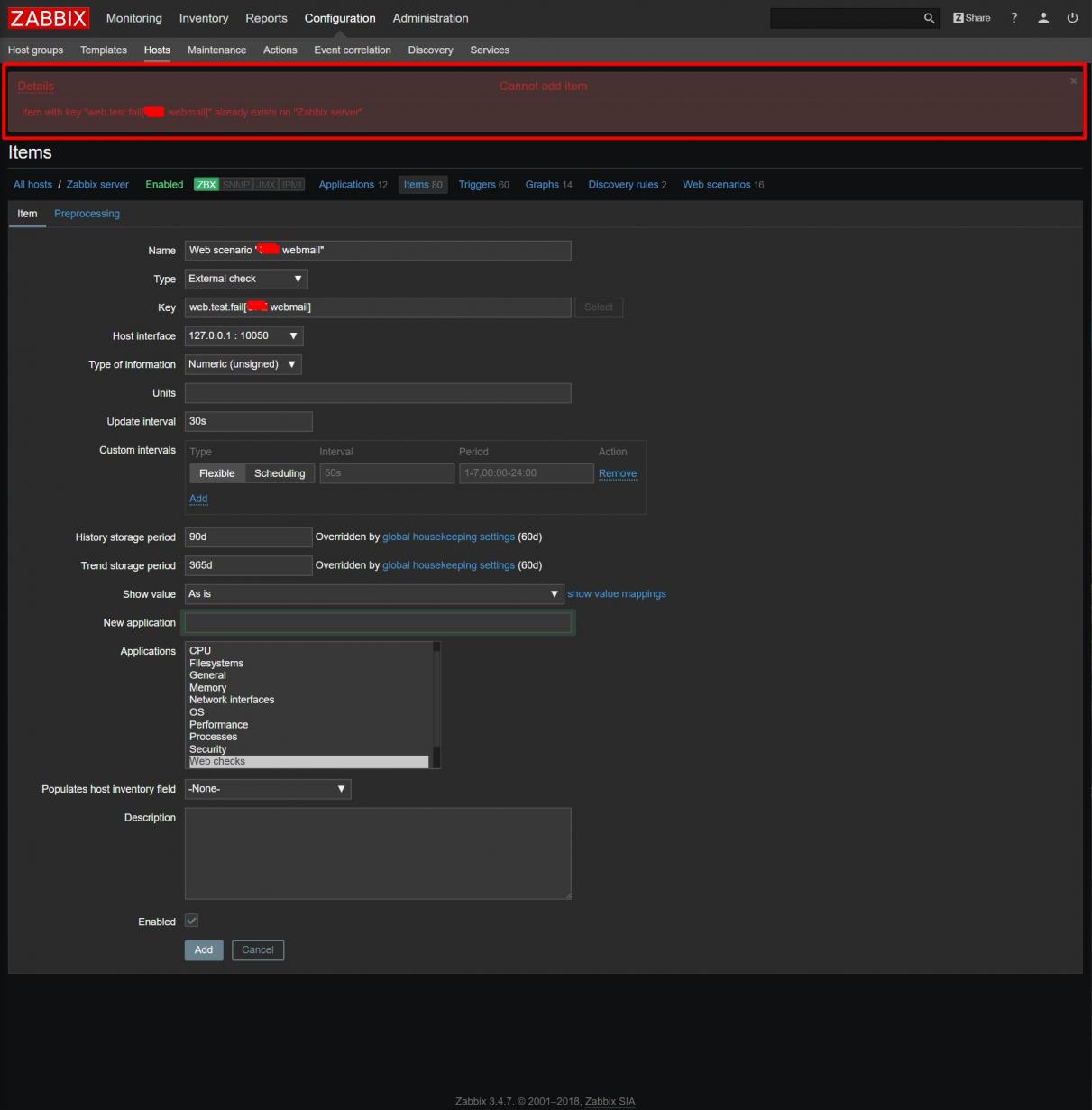
Task: Open the Type of information dropdown
Action: [x=243, y=364]
